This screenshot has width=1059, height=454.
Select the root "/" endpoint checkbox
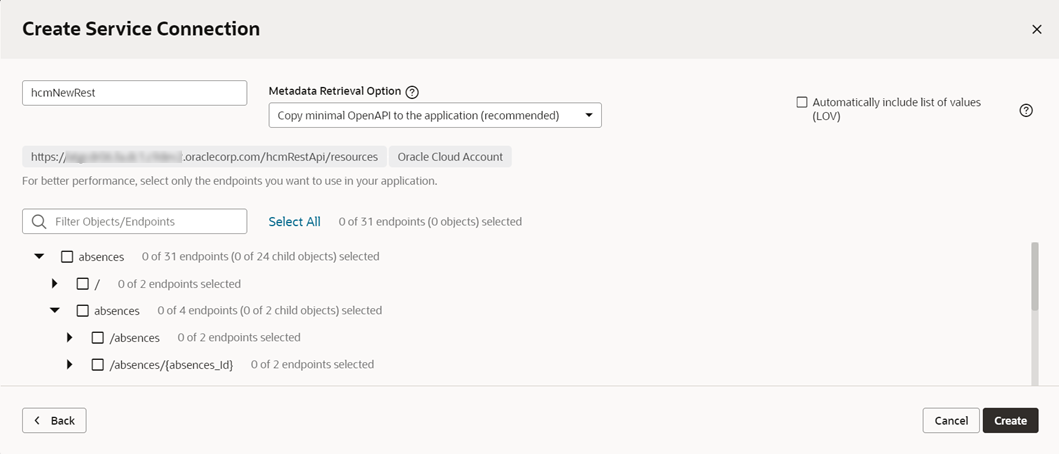[x=83, y=284]
